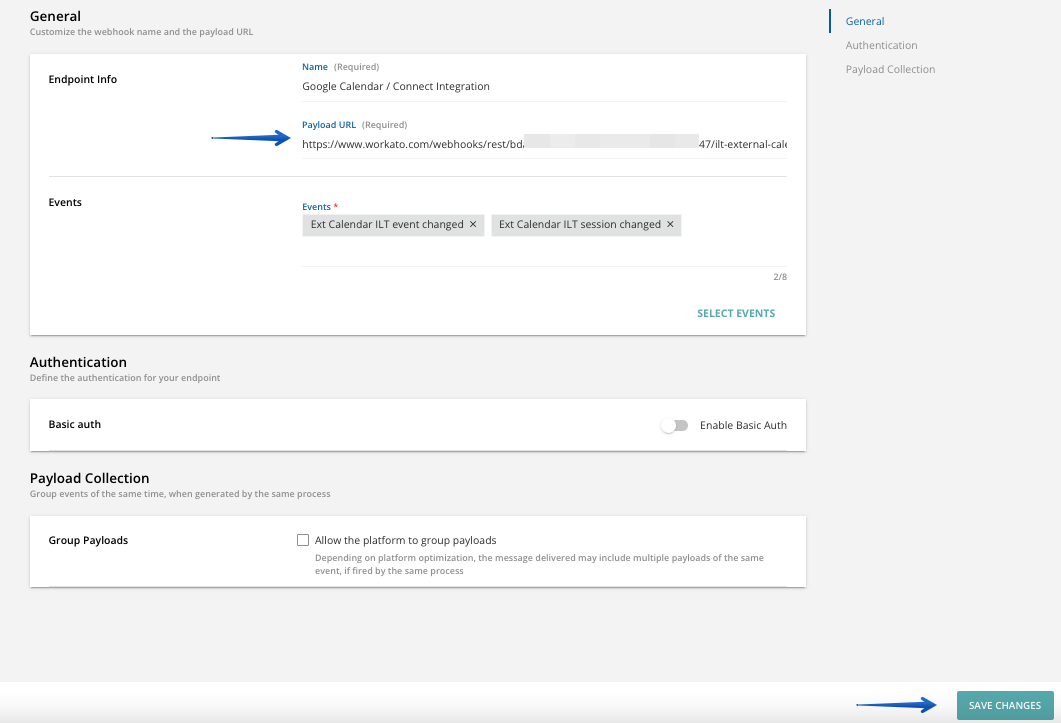1061x723 pixels.
Task: Select the 'Ext Calendar ILT session changed' chip text
Action: tap(579, 225)
